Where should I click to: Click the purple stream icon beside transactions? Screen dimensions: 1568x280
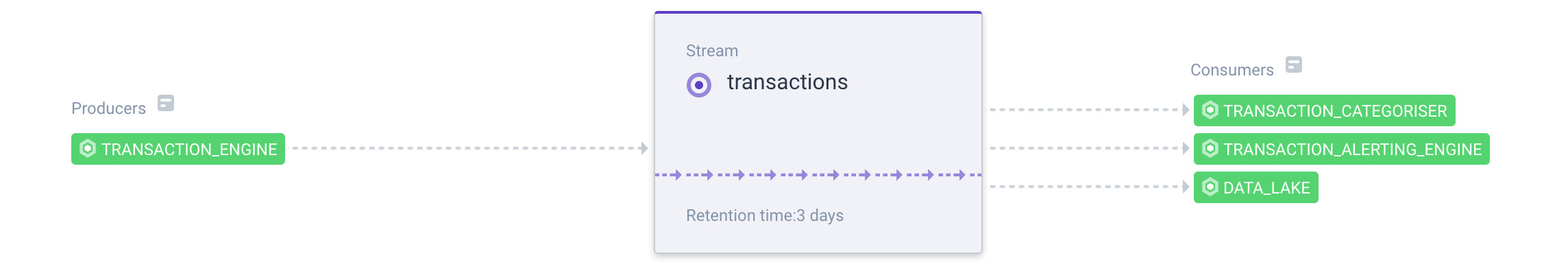698,85
